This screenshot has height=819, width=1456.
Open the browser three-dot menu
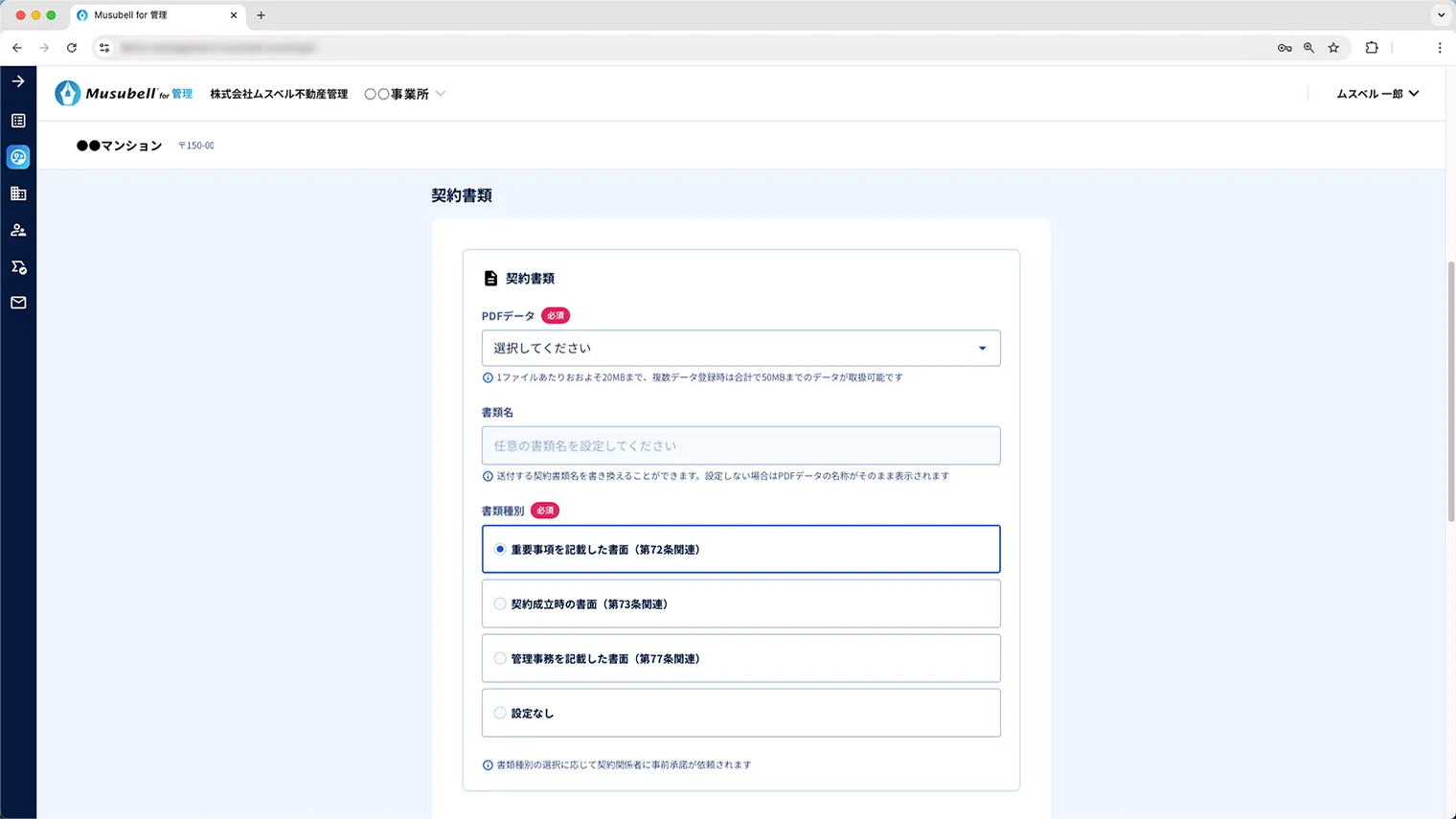[1440, 47]
